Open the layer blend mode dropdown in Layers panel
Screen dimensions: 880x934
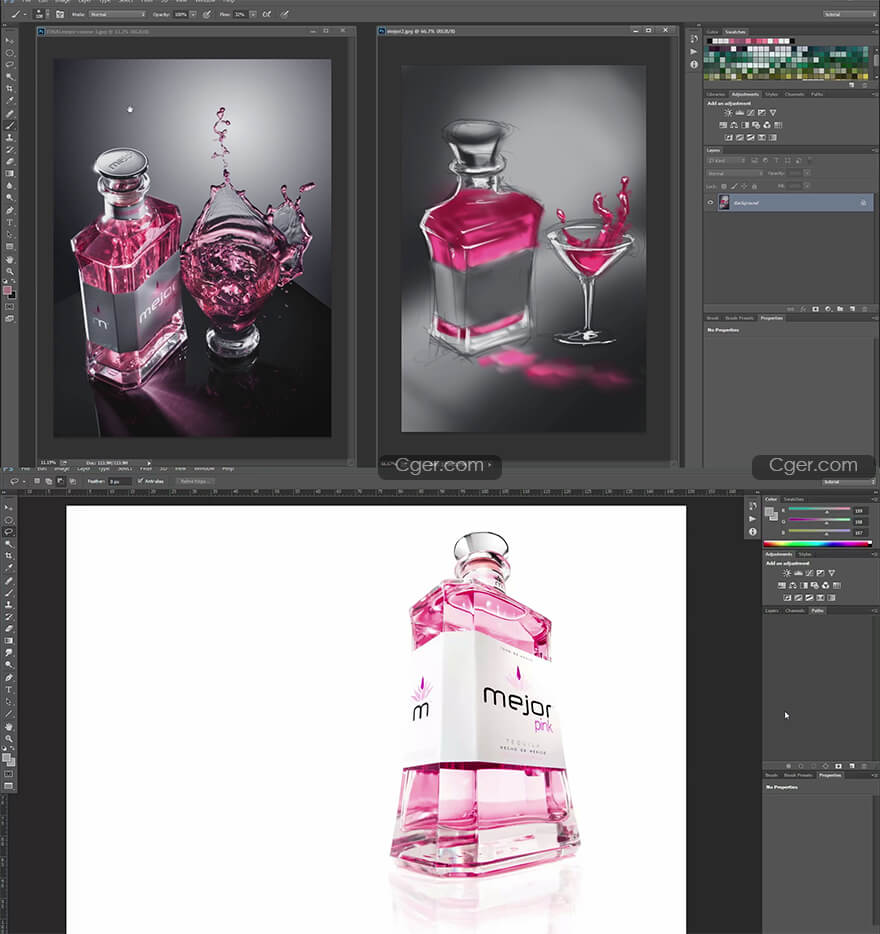(x=735, y=173)
